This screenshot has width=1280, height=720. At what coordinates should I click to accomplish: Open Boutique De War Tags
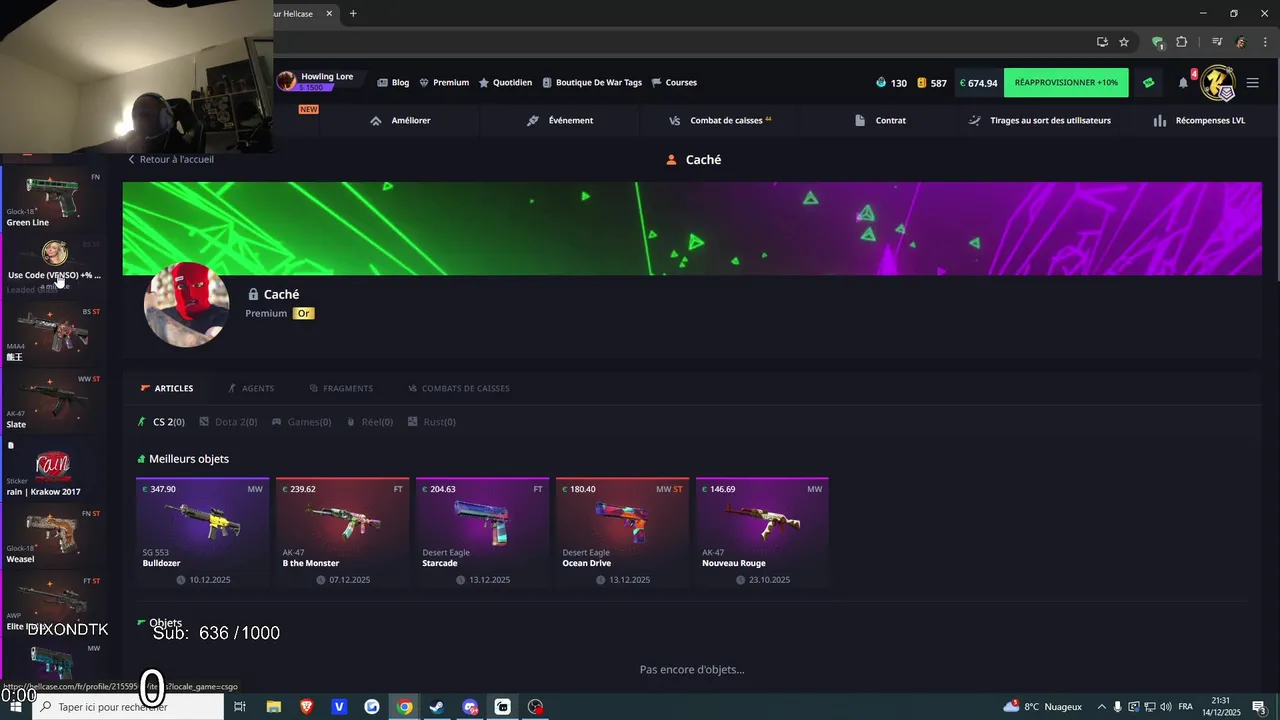coord(592,82)
